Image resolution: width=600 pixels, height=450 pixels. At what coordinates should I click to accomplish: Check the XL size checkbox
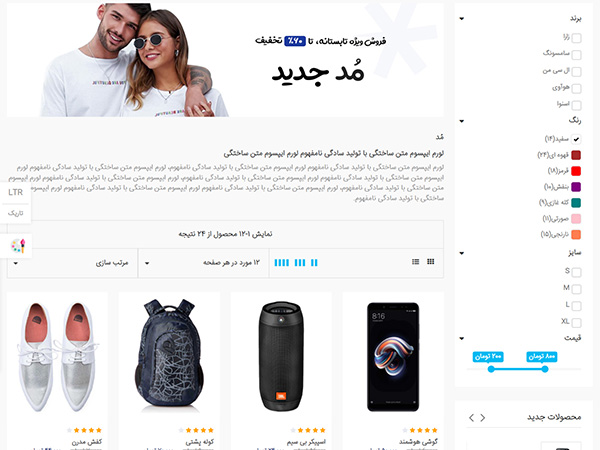[x=576, y=323]
